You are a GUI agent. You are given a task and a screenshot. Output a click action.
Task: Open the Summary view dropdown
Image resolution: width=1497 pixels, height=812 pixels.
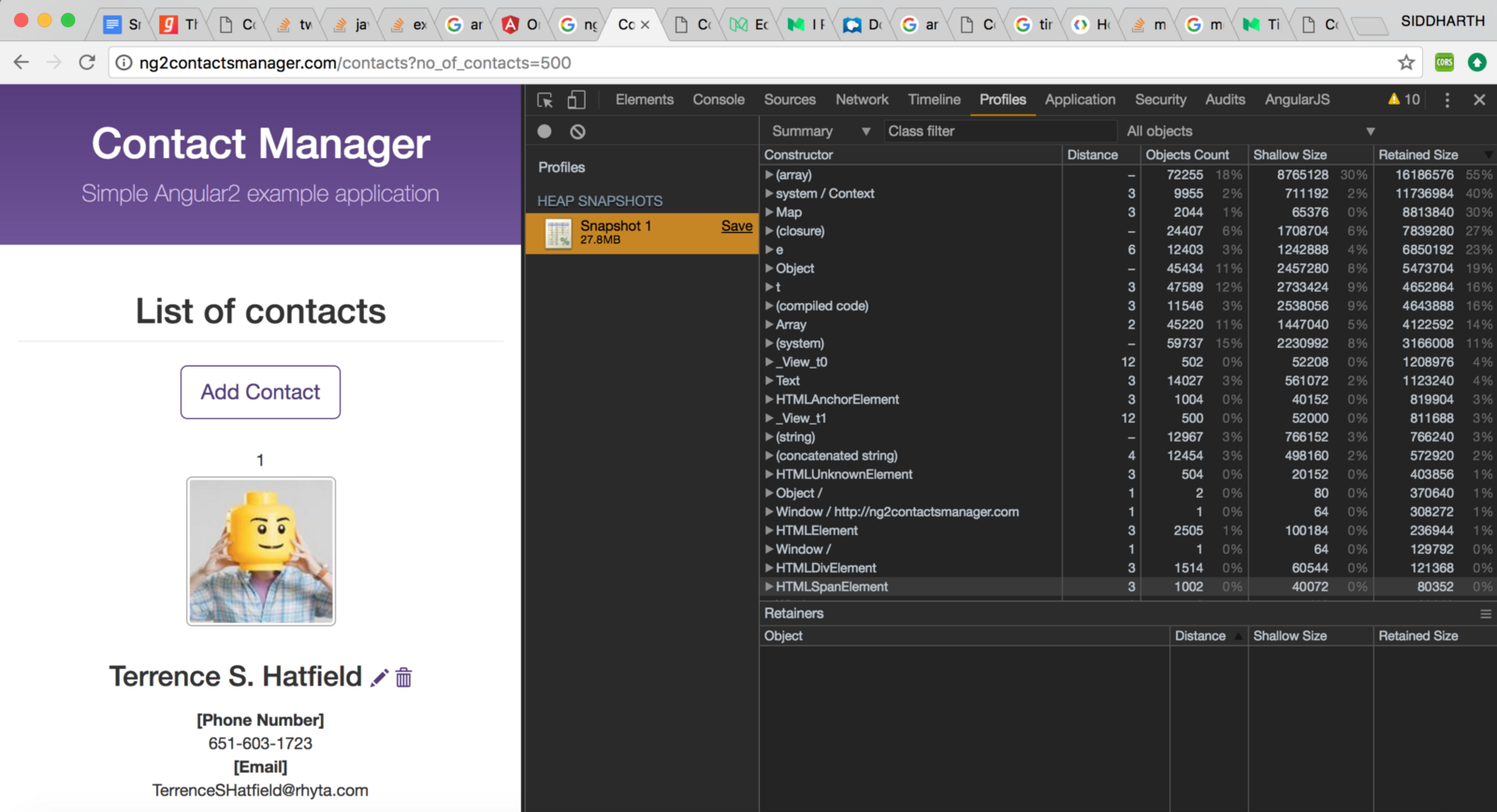click(x=820, y=132)
